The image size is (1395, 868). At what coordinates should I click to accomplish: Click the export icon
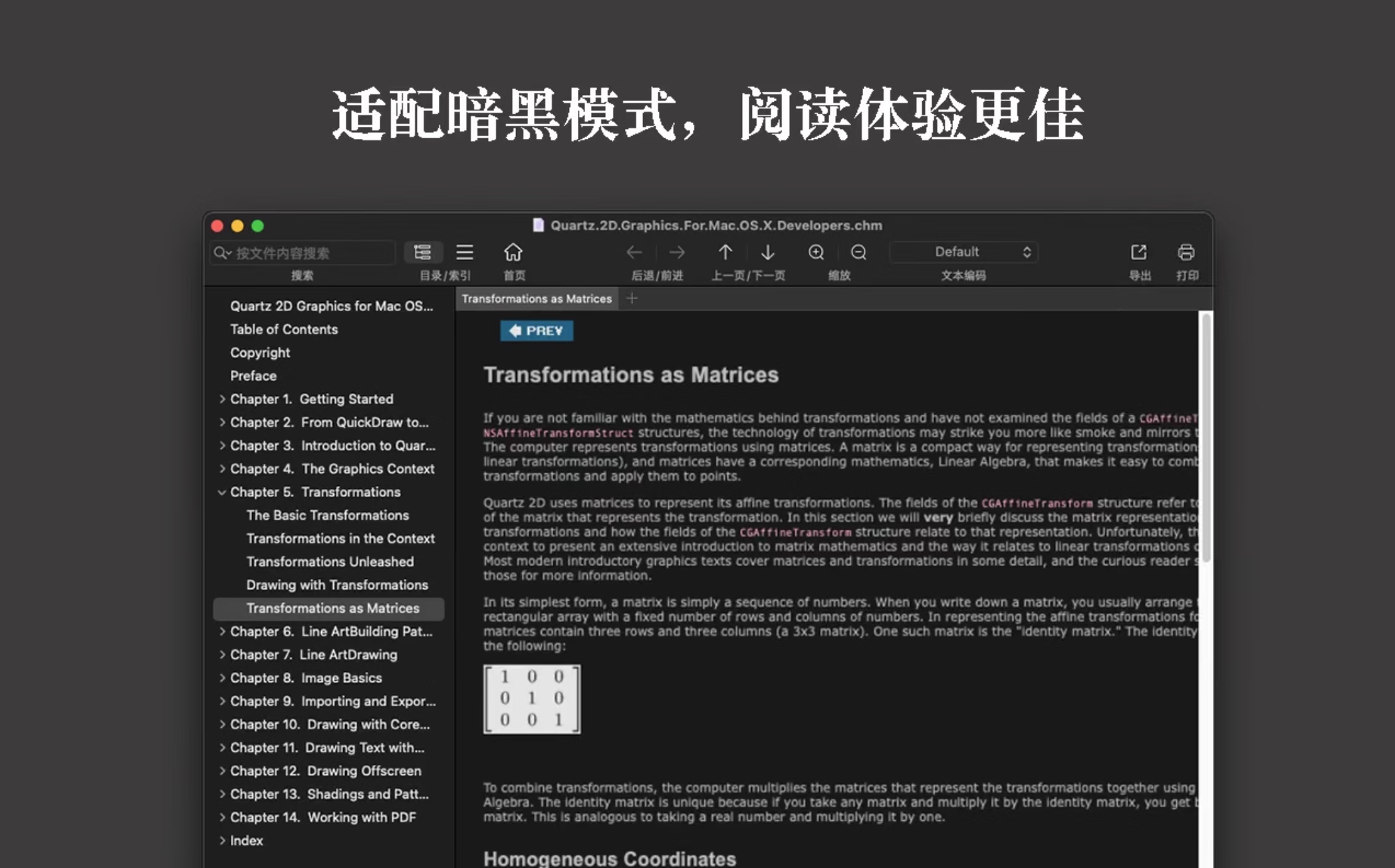point(1138,253)
